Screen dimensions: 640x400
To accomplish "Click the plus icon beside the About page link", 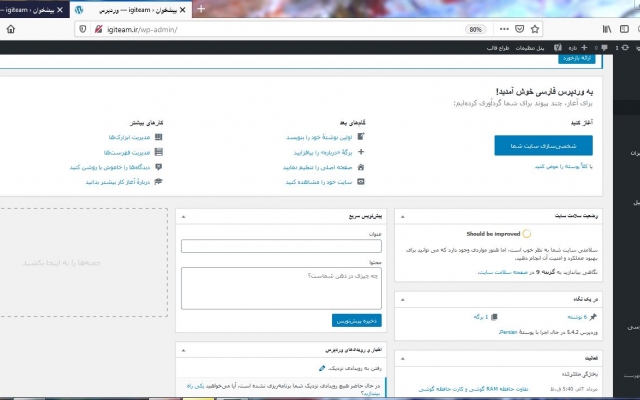I will tap(361, 152).
